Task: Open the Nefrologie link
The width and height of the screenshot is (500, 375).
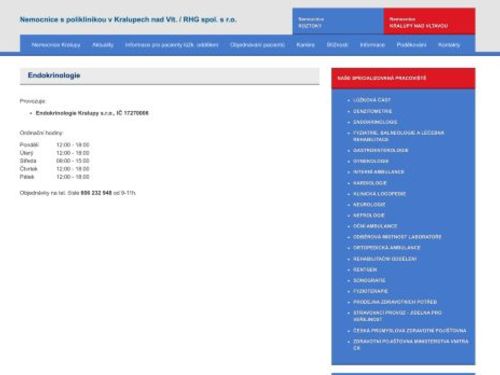Action: pos(369,215)
